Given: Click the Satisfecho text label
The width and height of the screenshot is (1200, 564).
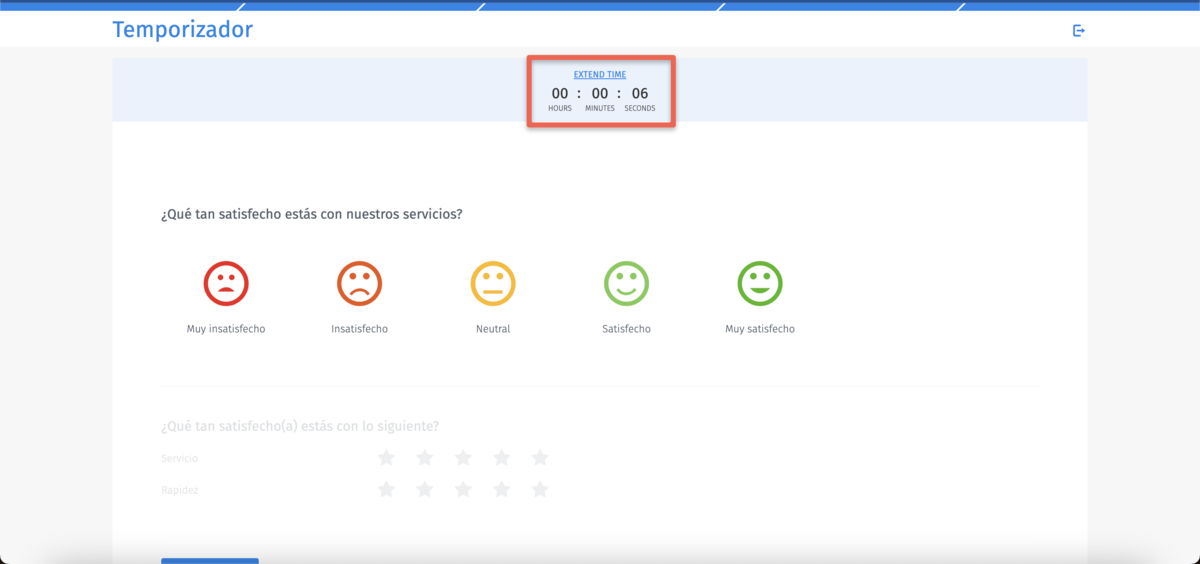Looking at the screenshot, I should [626, 329].
